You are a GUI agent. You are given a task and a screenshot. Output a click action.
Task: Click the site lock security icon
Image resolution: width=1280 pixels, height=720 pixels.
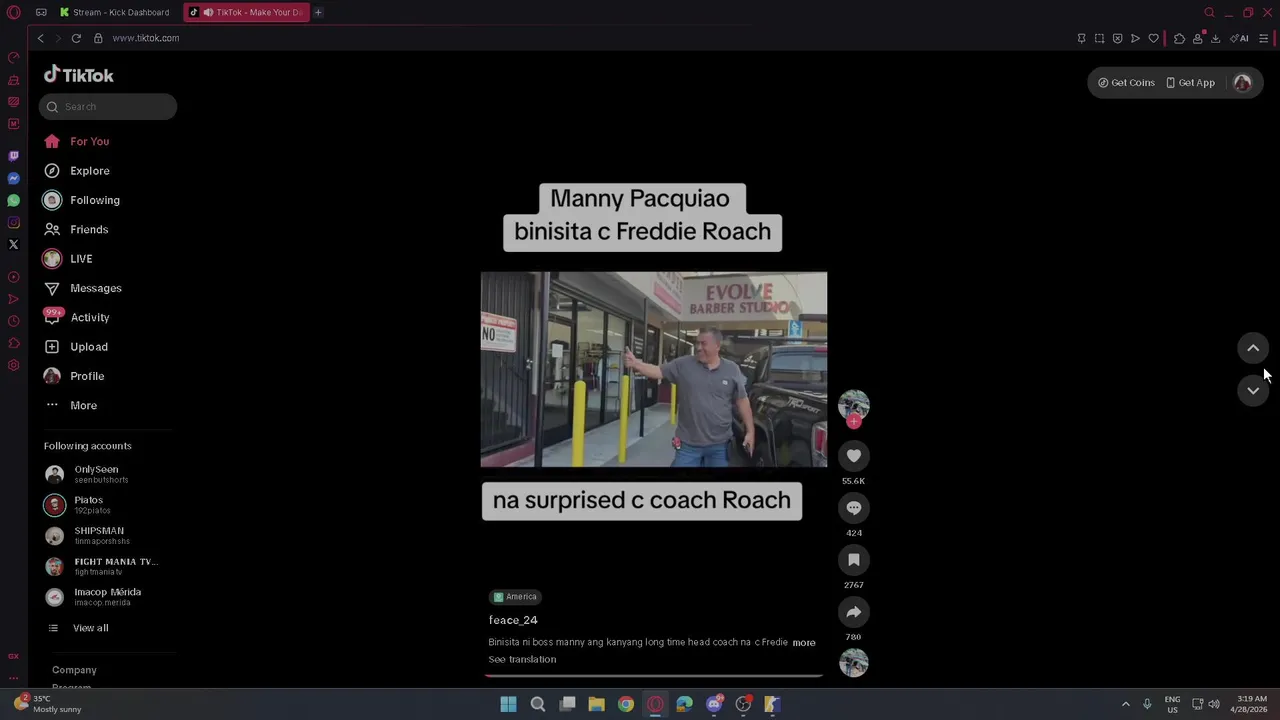pyautogui.click(x=98, y=38)
